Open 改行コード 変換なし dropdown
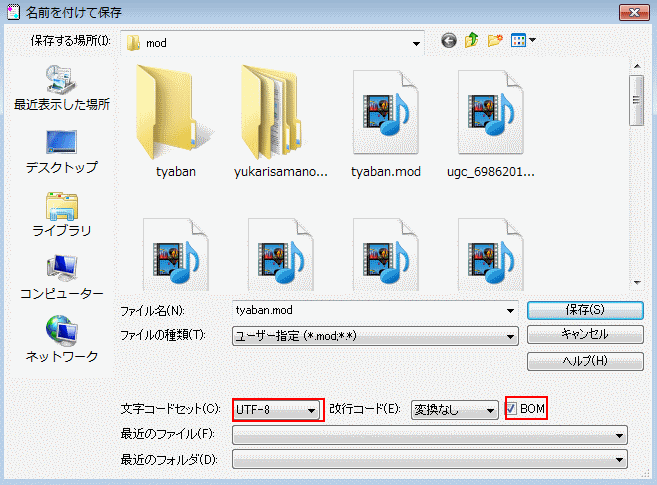 [x=455, y=410]
